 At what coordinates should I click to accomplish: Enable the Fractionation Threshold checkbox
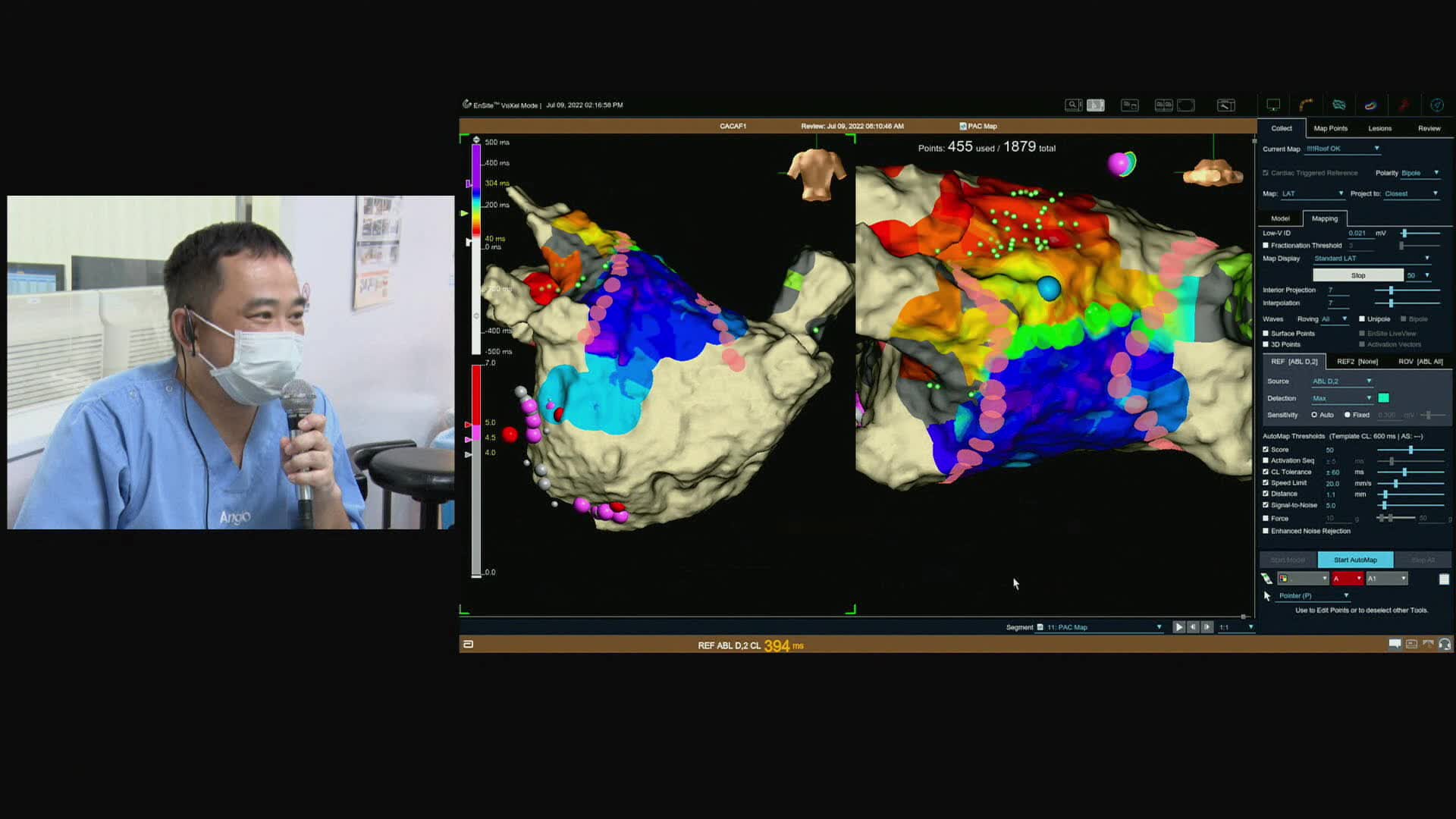(1266, 246)
